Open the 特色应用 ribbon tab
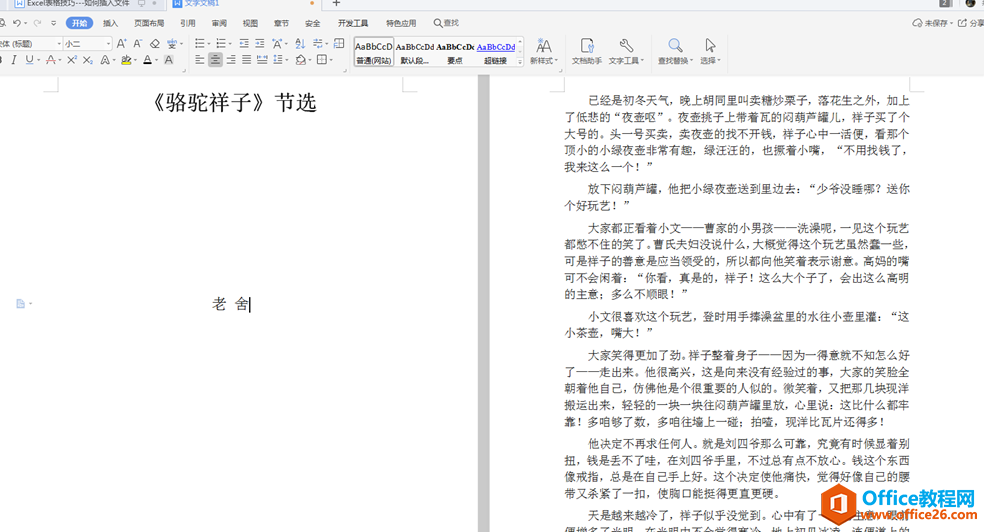This screenshot has height=532, width=984. click(401, 23)
